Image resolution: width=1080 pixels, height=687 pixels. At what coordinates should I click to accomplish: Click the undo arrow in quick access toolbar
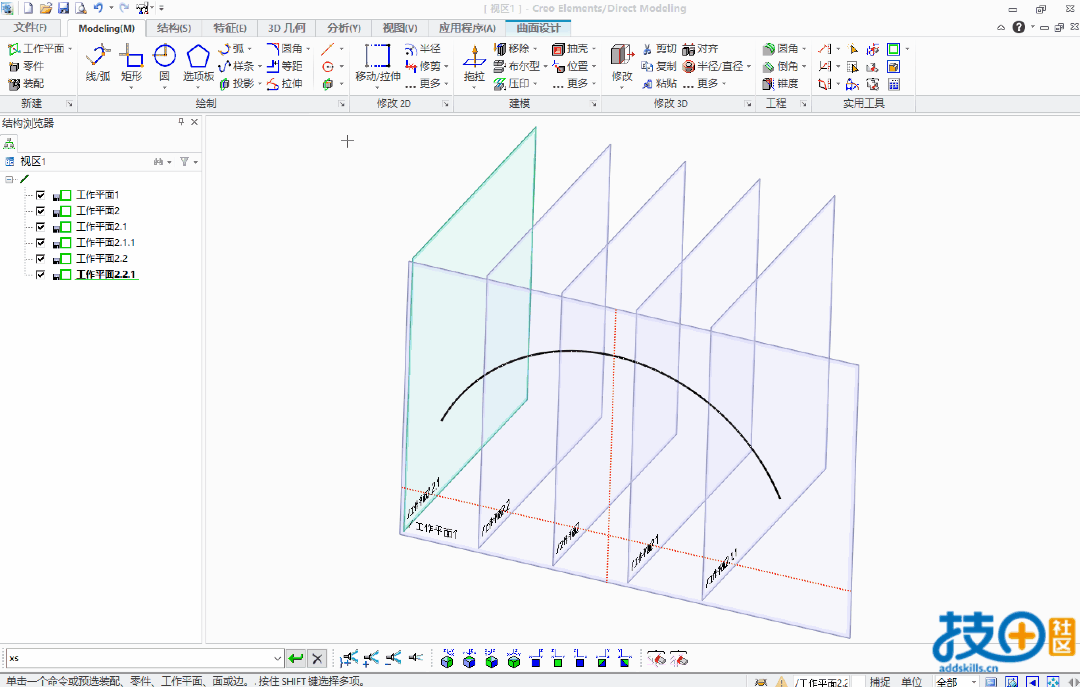98,8
